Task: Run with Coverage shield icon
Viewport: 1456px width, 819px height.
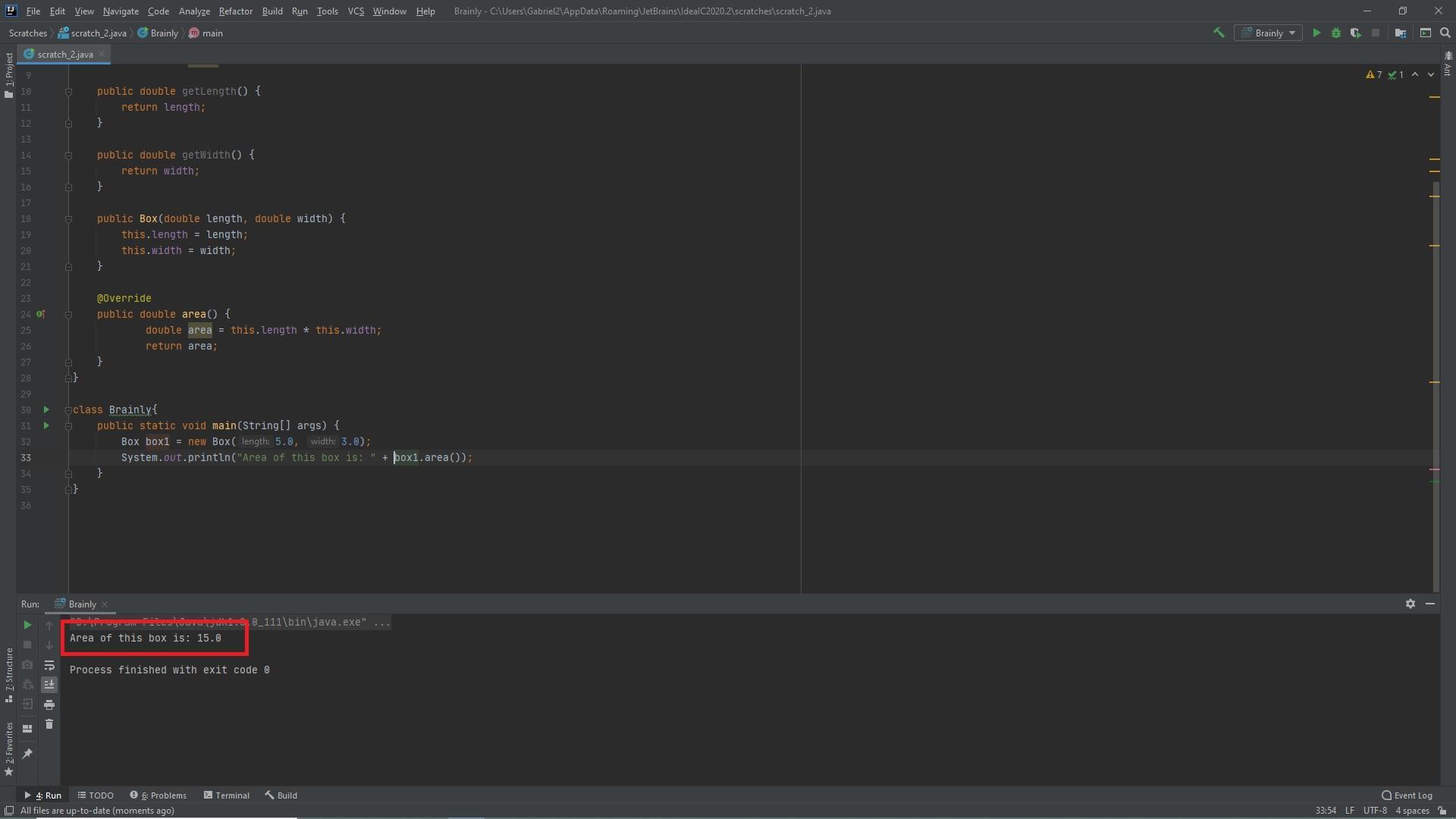Action: 1355,33
